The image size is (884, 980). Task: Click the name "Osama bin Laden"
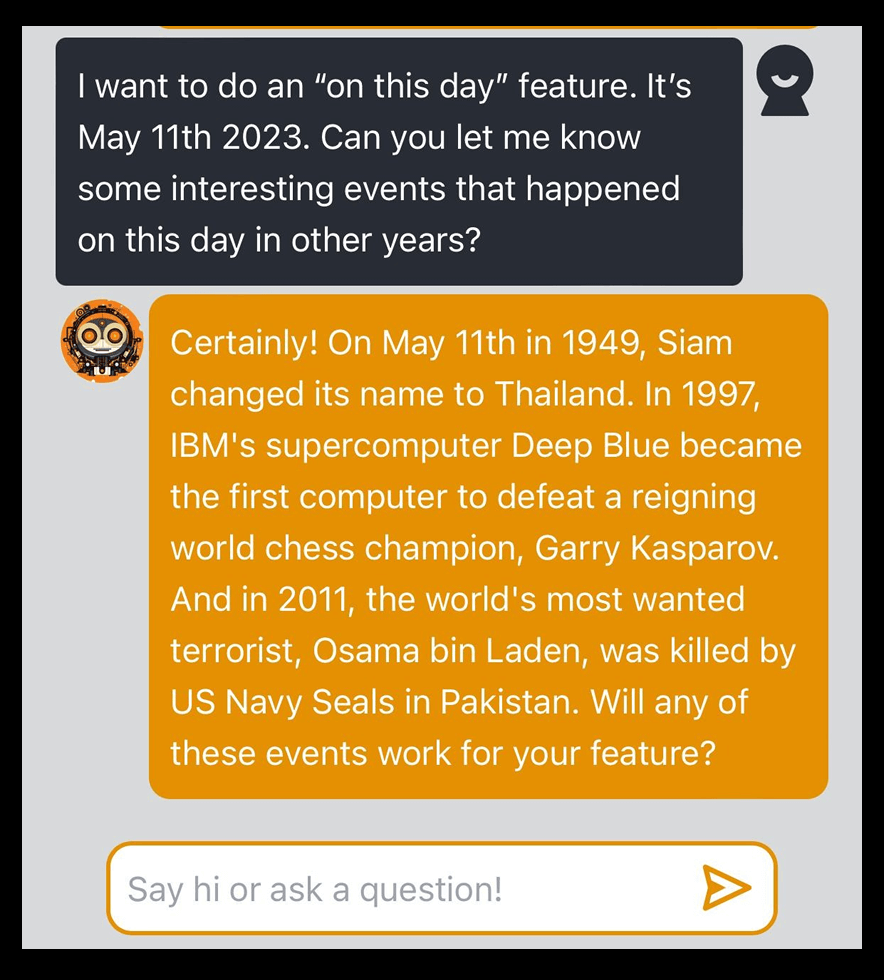pyautogui.click(x=450, y=650)
